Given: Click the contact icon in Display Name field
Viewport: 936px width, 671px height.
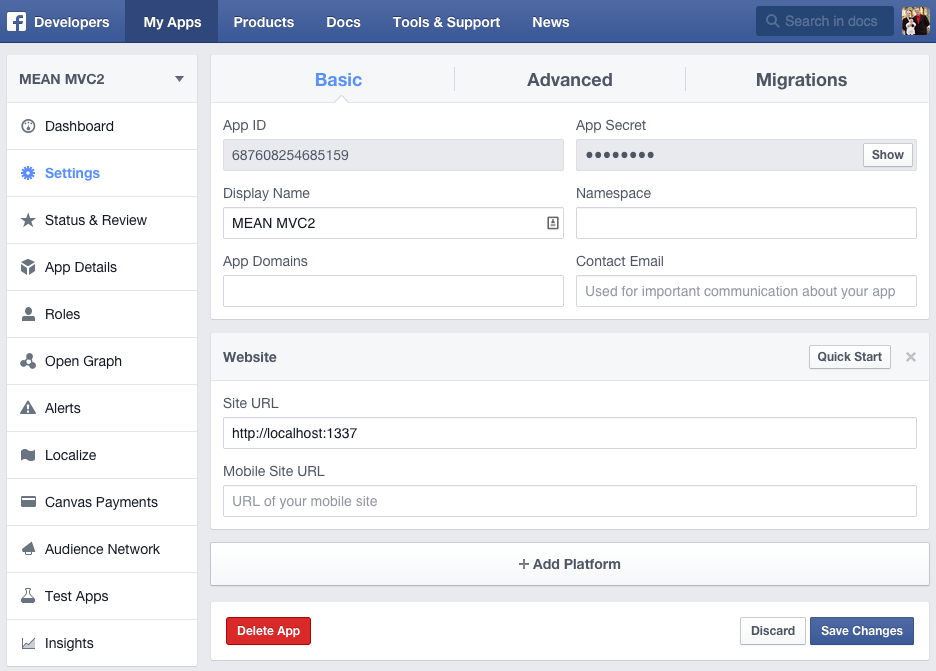Looking at the screenshot, I should pyautogui.click(x=553, y=223).
